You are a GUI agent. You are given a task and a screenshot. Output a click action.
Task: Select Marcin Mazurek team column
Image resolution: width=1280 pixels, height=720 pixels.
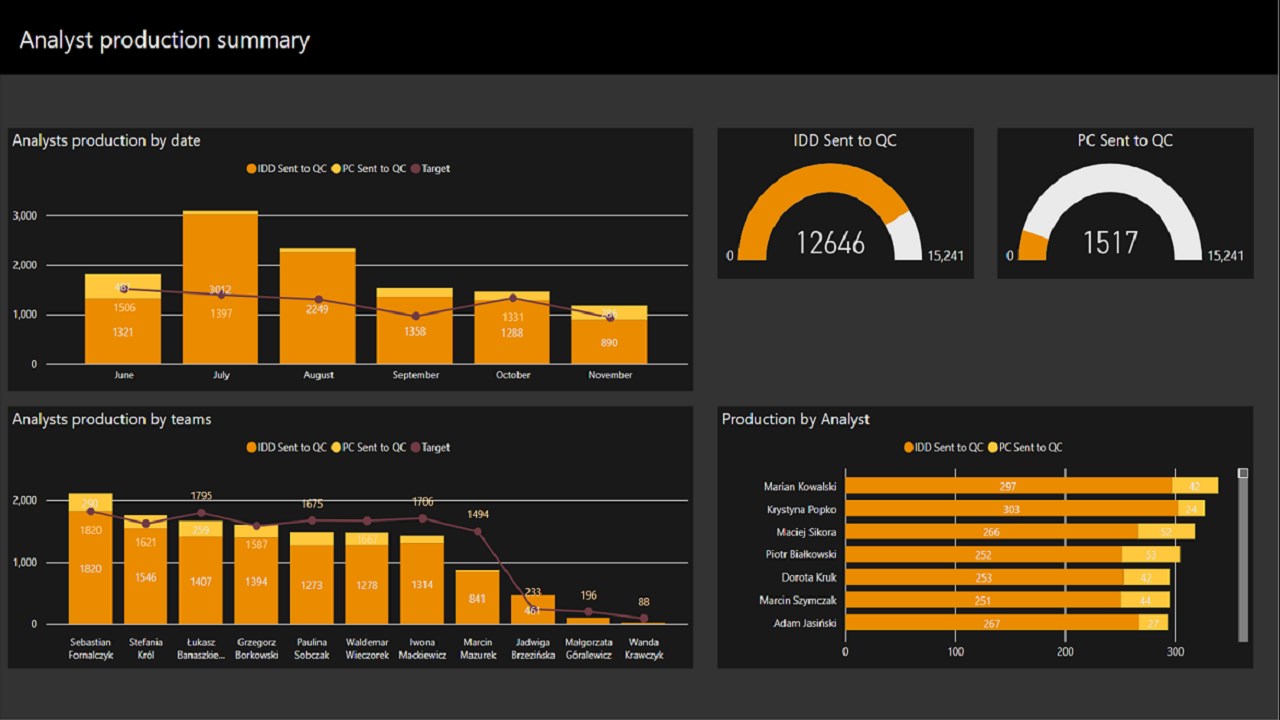477,597
